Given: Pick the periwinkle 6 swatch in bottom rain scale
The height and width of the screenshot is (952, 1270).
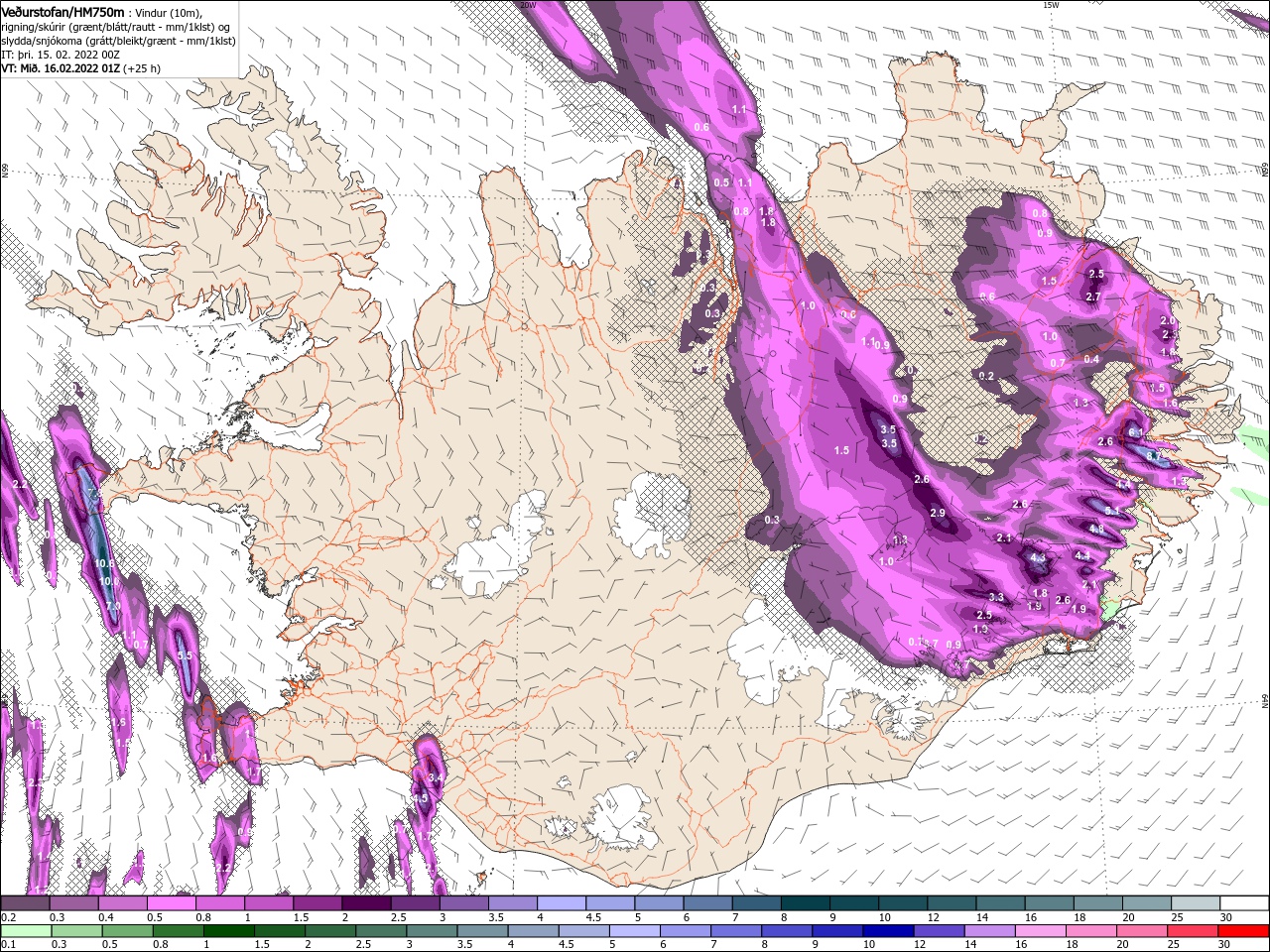Looking at the screenshot, I should (x=686, y=931).
